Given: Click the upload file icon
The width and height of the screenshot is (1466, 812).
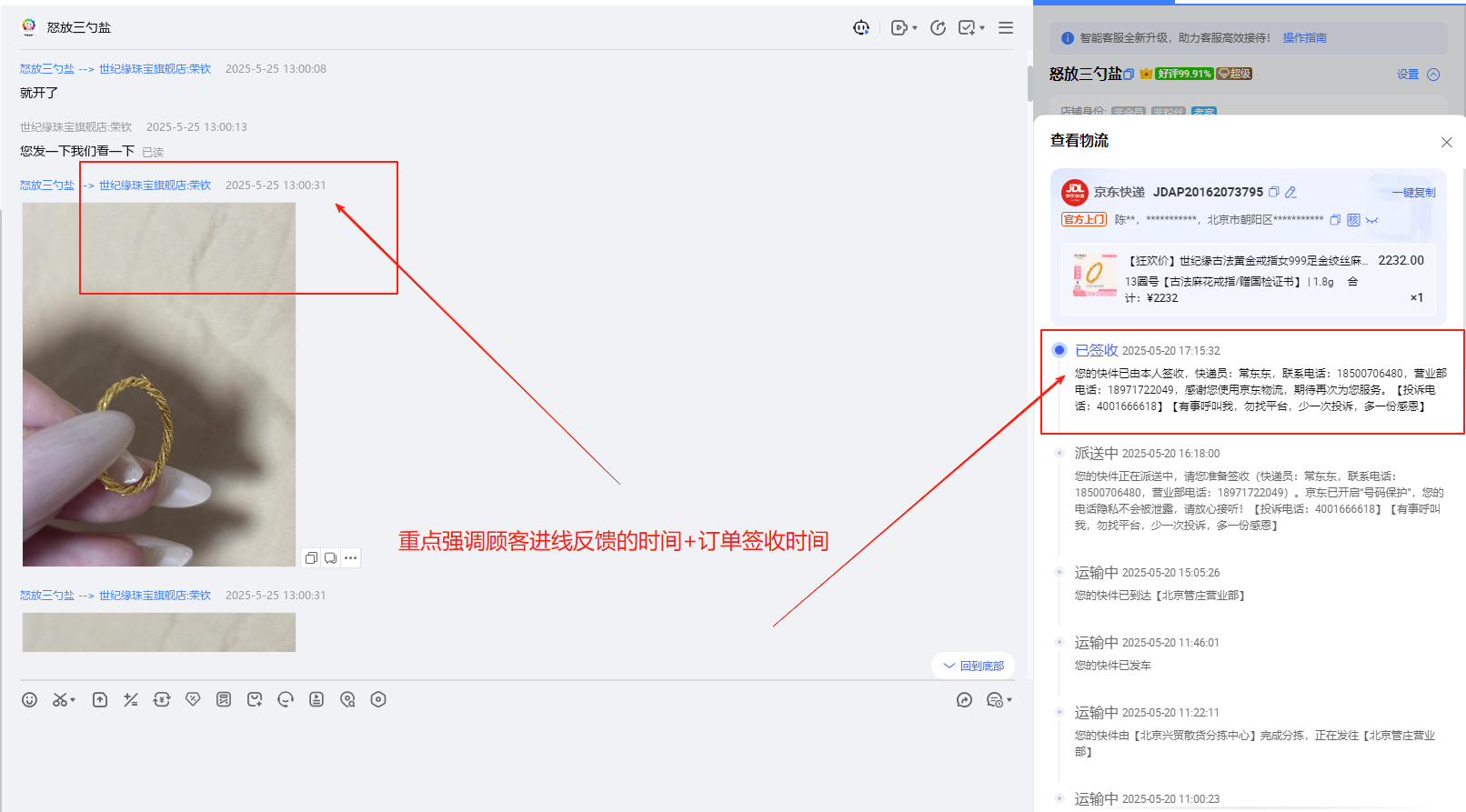Looking at the screenshot, I should click(x=100, y=699).
